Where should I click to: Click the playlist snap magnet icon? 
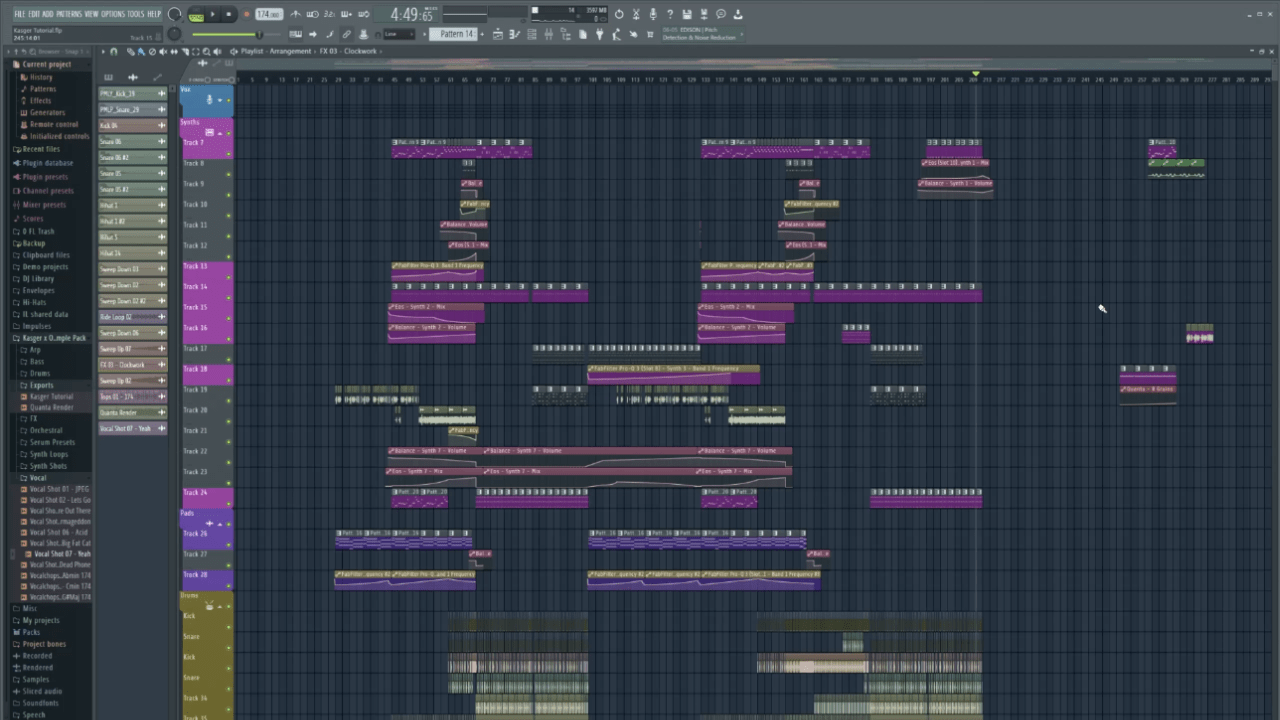click(114, 51)
